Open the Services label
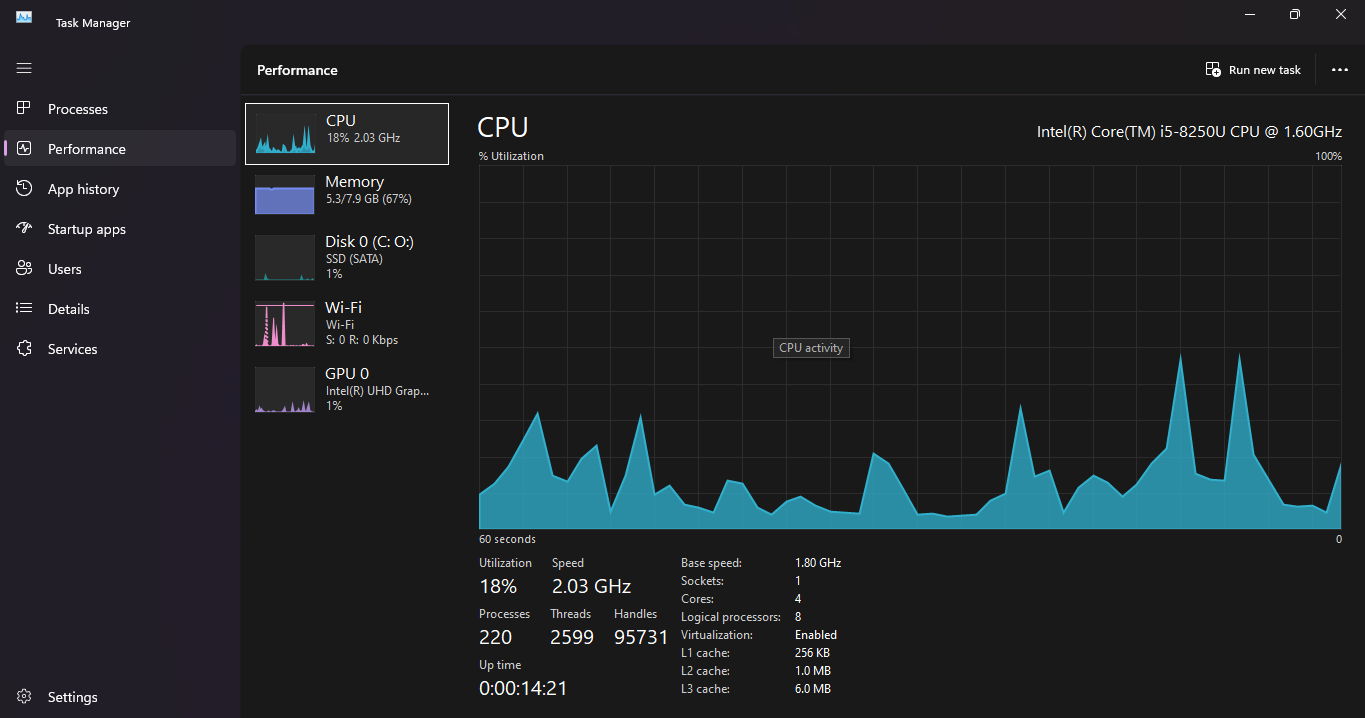 coord(73,349)
